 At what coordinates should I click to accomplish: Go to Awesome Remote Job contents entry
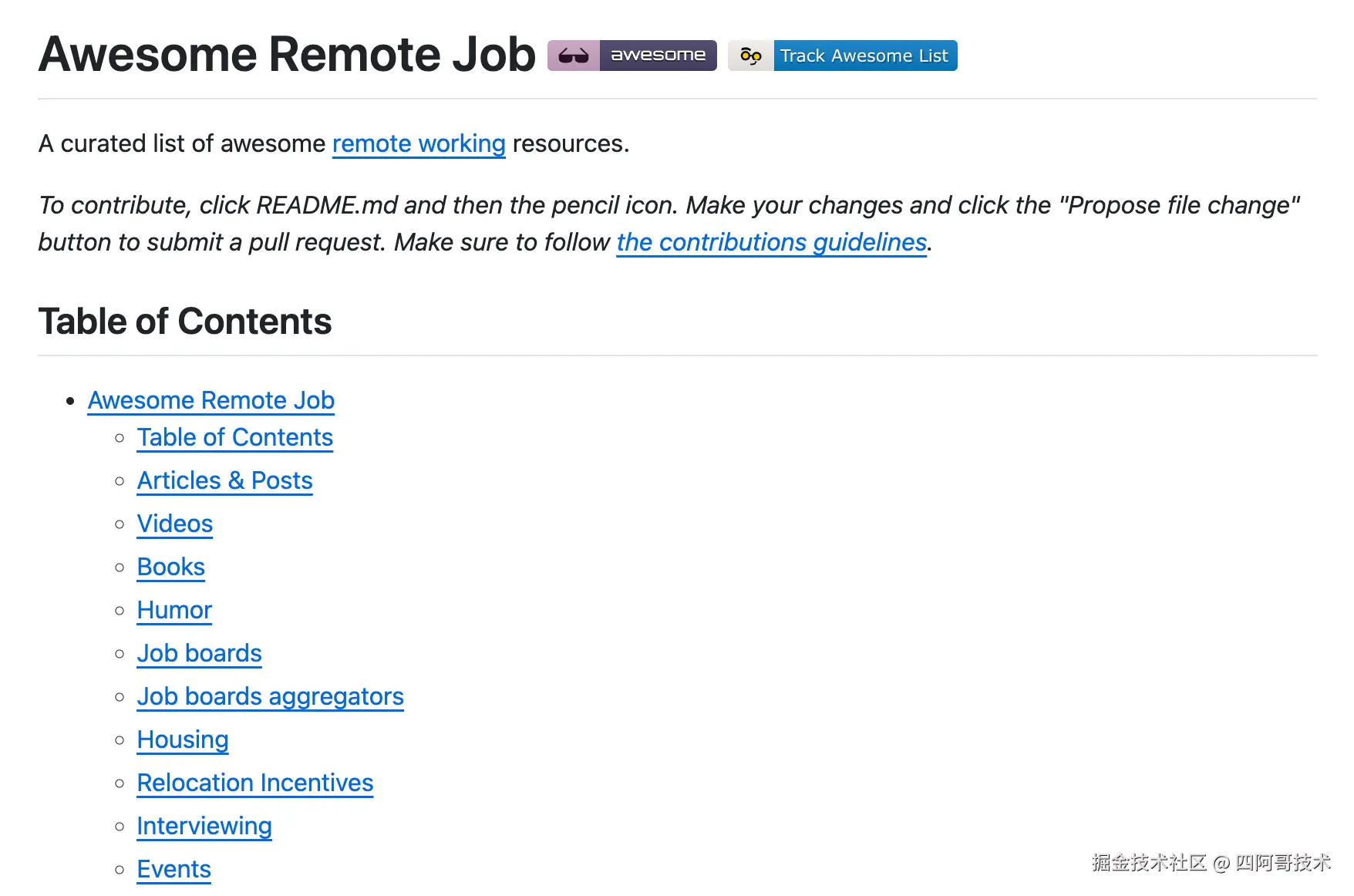pyautogui.click(x=211, y=400)
